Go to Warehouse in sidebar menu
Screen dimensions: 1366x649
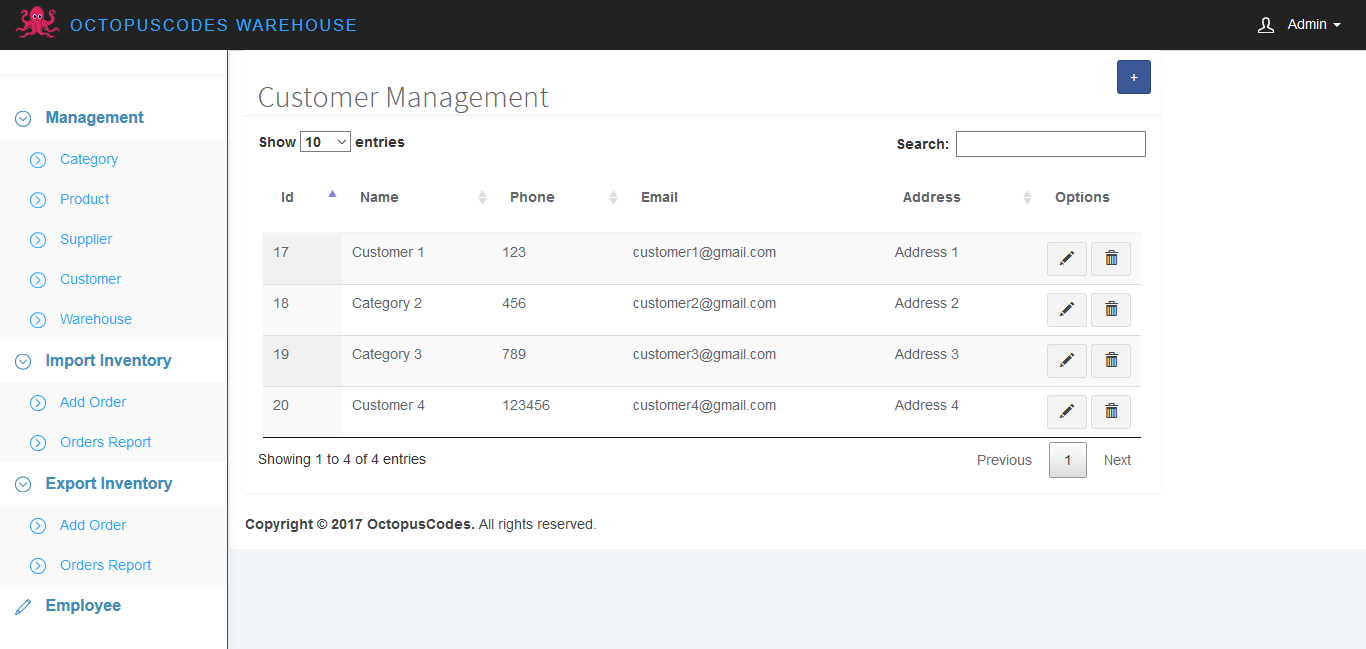coord(96,320)
